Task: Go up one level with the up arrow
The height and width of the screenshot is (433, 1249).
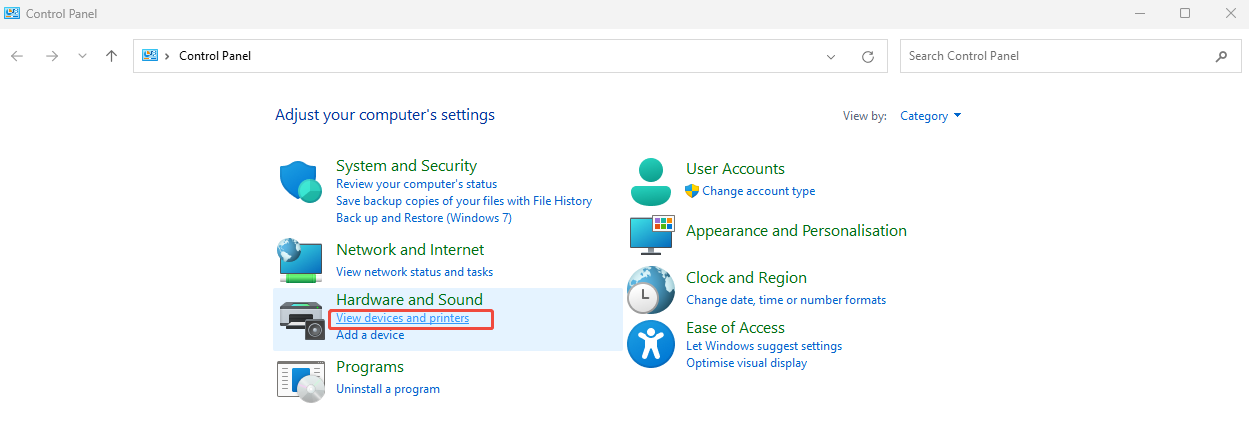Action: (x=111, y=56)
